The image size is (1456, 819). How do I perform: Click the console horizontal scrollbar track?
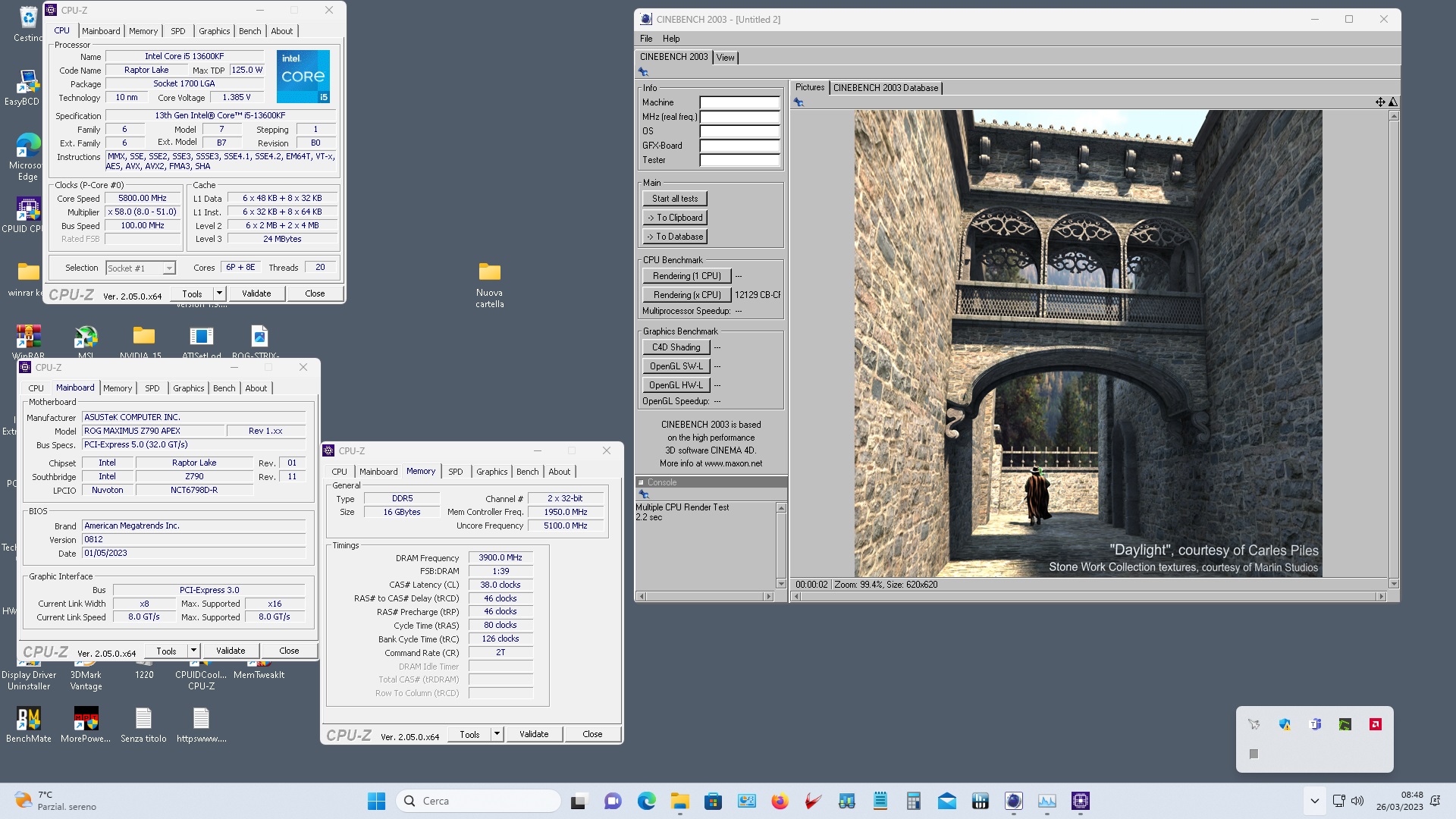pyautogui.click(x=705, y=597)
